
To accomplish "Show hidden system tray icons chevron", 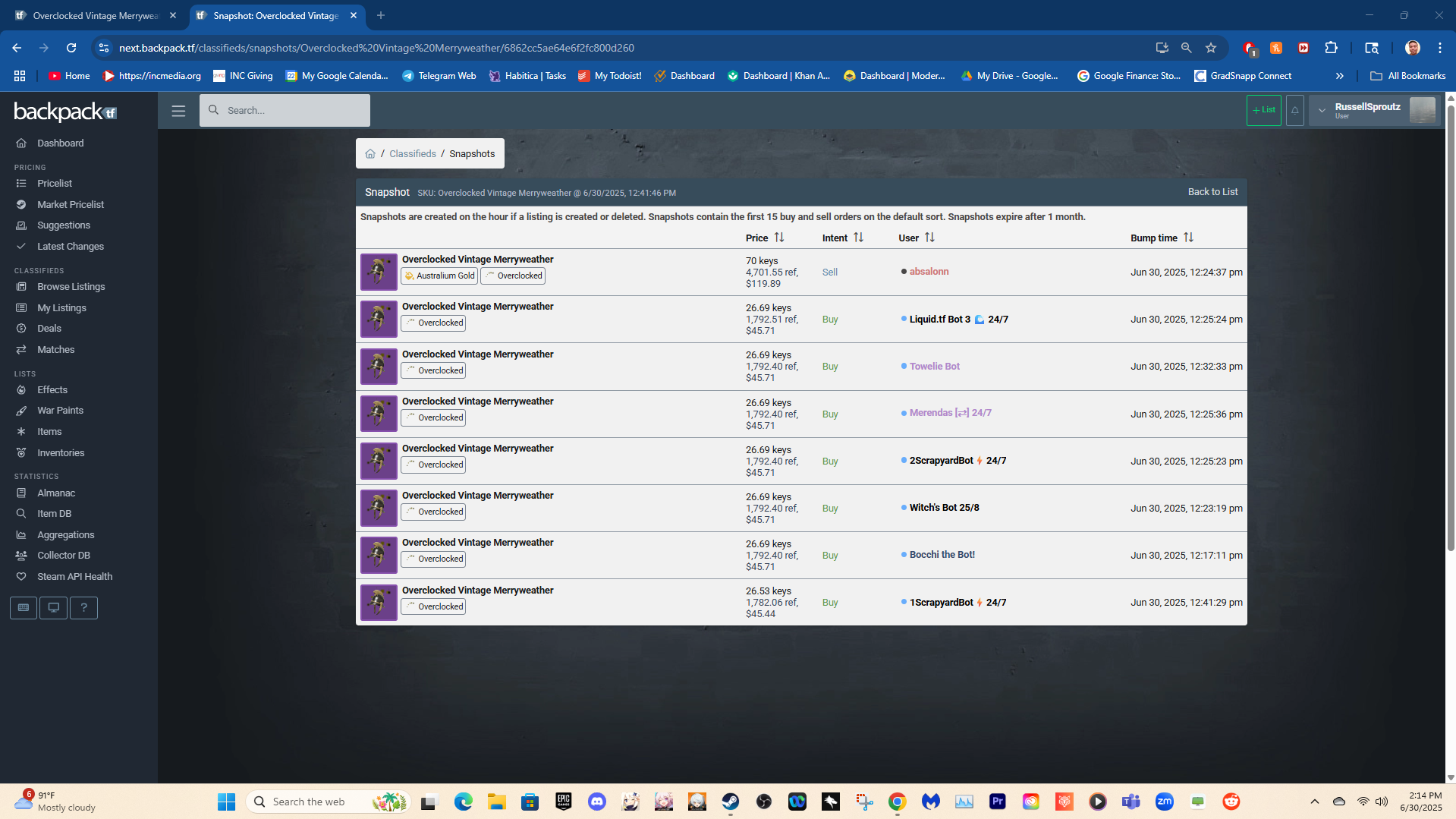I will tap(1315, 802).
